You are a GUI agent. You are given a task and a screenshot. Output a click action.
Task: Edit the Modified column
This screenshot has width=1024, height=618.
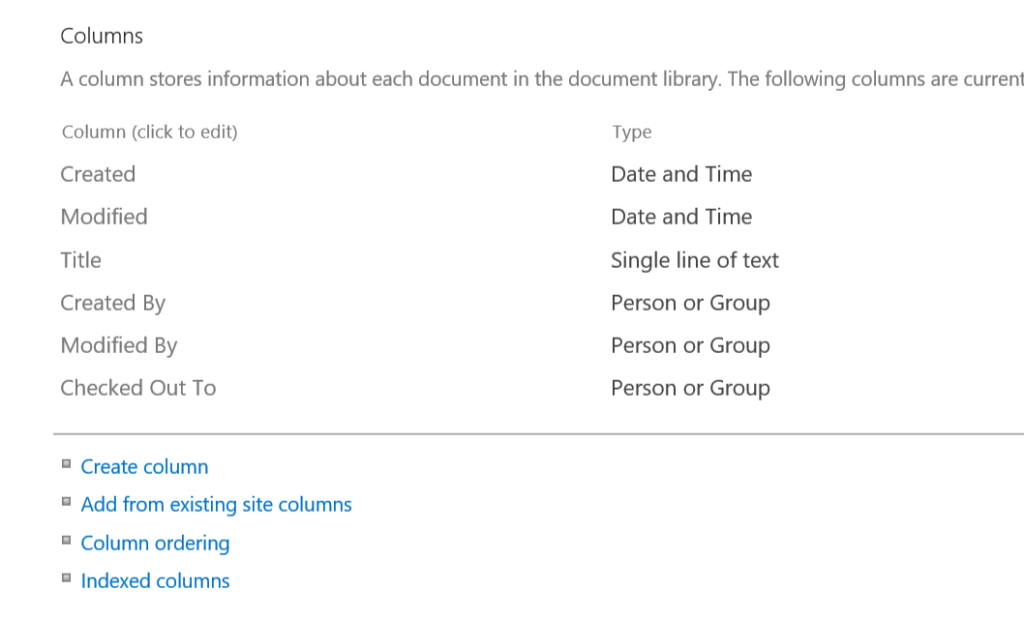(x=104, y=217)
